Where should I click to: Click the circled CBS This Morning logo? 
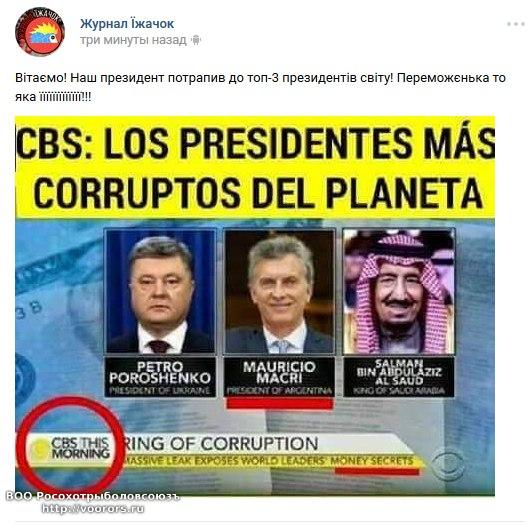click(x=71, y=448)
